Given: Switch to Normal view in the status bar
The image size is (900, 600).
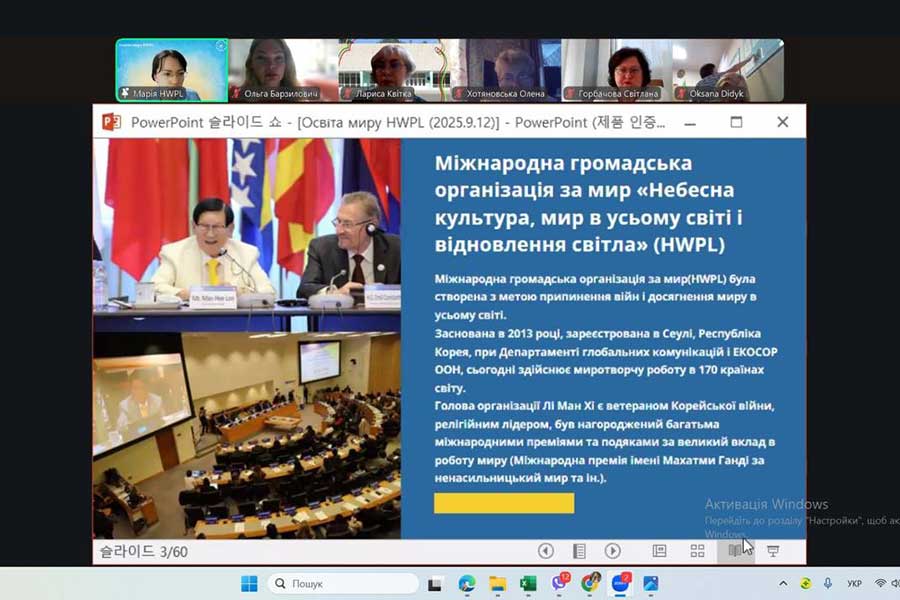Looking at the screenshot, I should [660, 551].
